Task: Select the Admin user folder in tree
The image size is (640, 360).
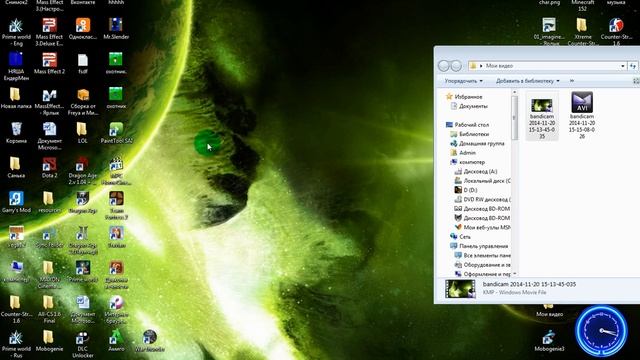Action: pyautogui.click(x=463, y=153)
